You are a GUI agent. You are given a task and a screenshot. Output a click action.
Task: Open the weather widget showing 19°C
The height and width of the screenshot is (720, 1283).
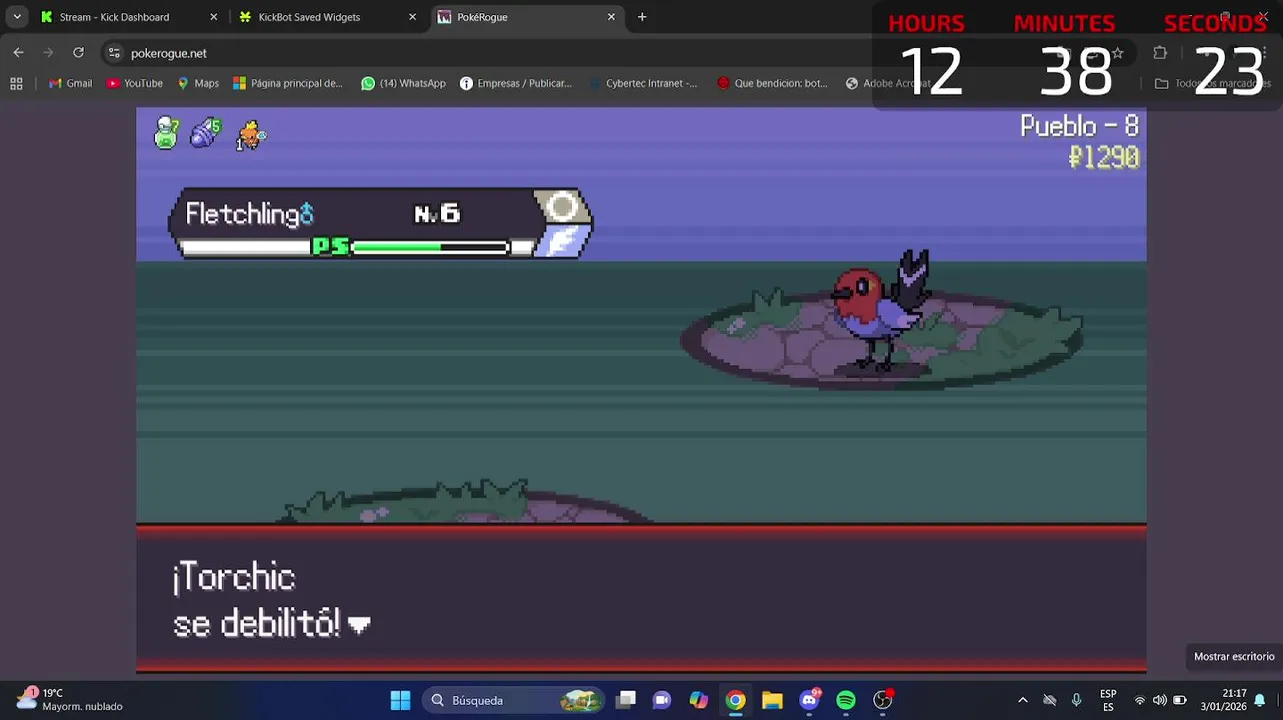tap(70, 700)
